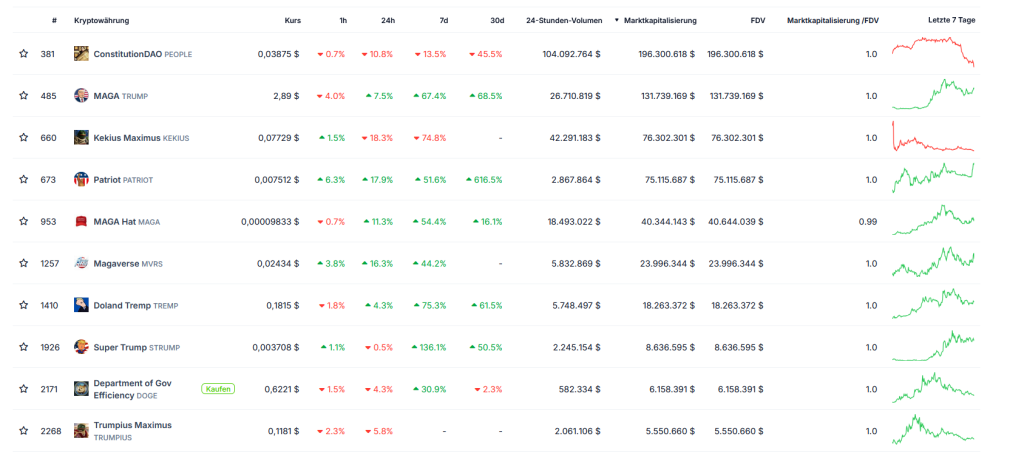
Task: Click Department of Gov Efficiency logo
Action: [x=81, y=389]
